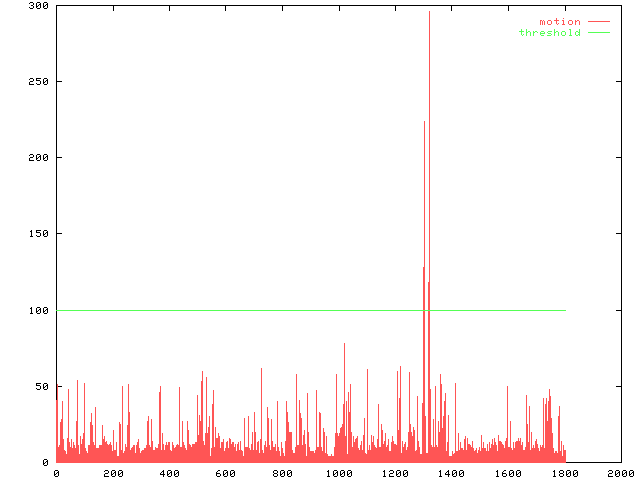The image size is (640, 480).
Task: Click the green horizontal threshold line
Action: point(250,310)
